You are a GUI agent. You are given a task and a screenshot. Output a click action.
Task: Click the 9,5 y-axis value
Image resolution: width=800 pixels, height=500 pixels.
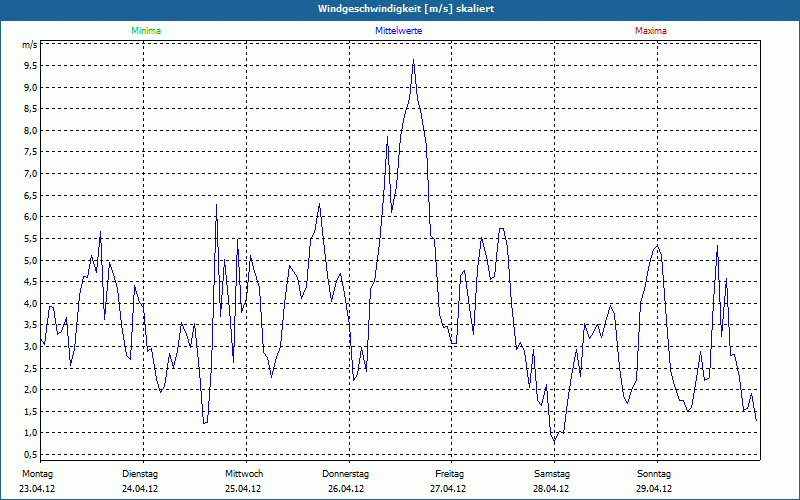pyautogui.click(x=31, y=66)
